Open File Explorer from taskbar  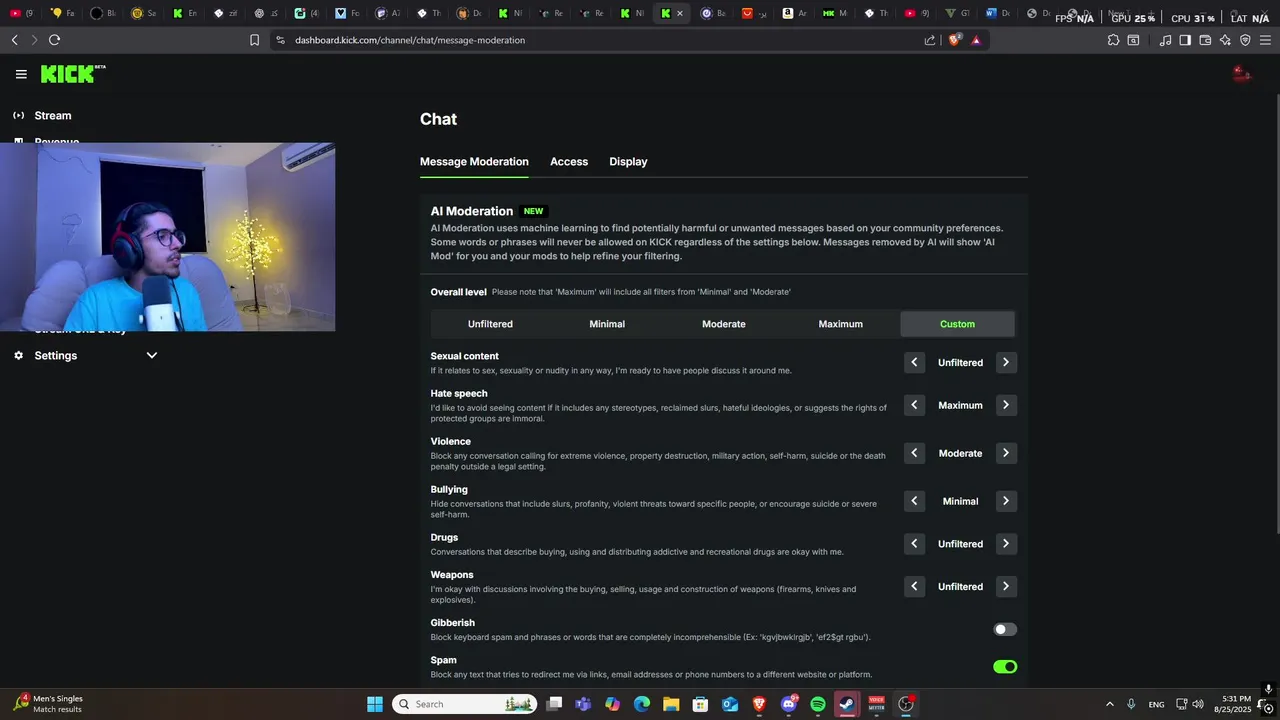[671, 704]
